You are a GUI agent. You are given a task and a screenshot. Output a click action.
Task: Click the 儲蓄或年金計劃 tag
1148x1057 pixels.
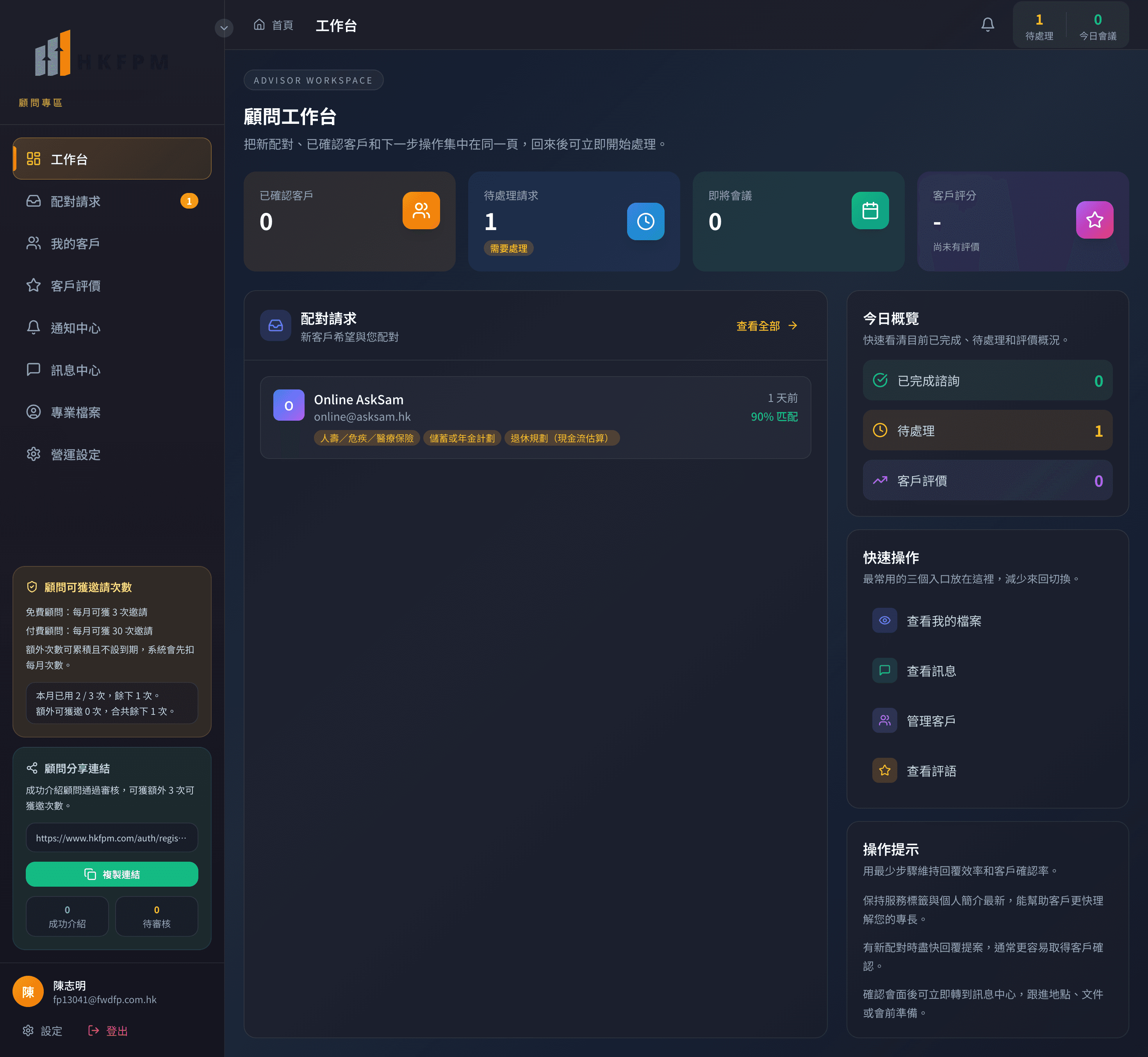pos(462,438)
